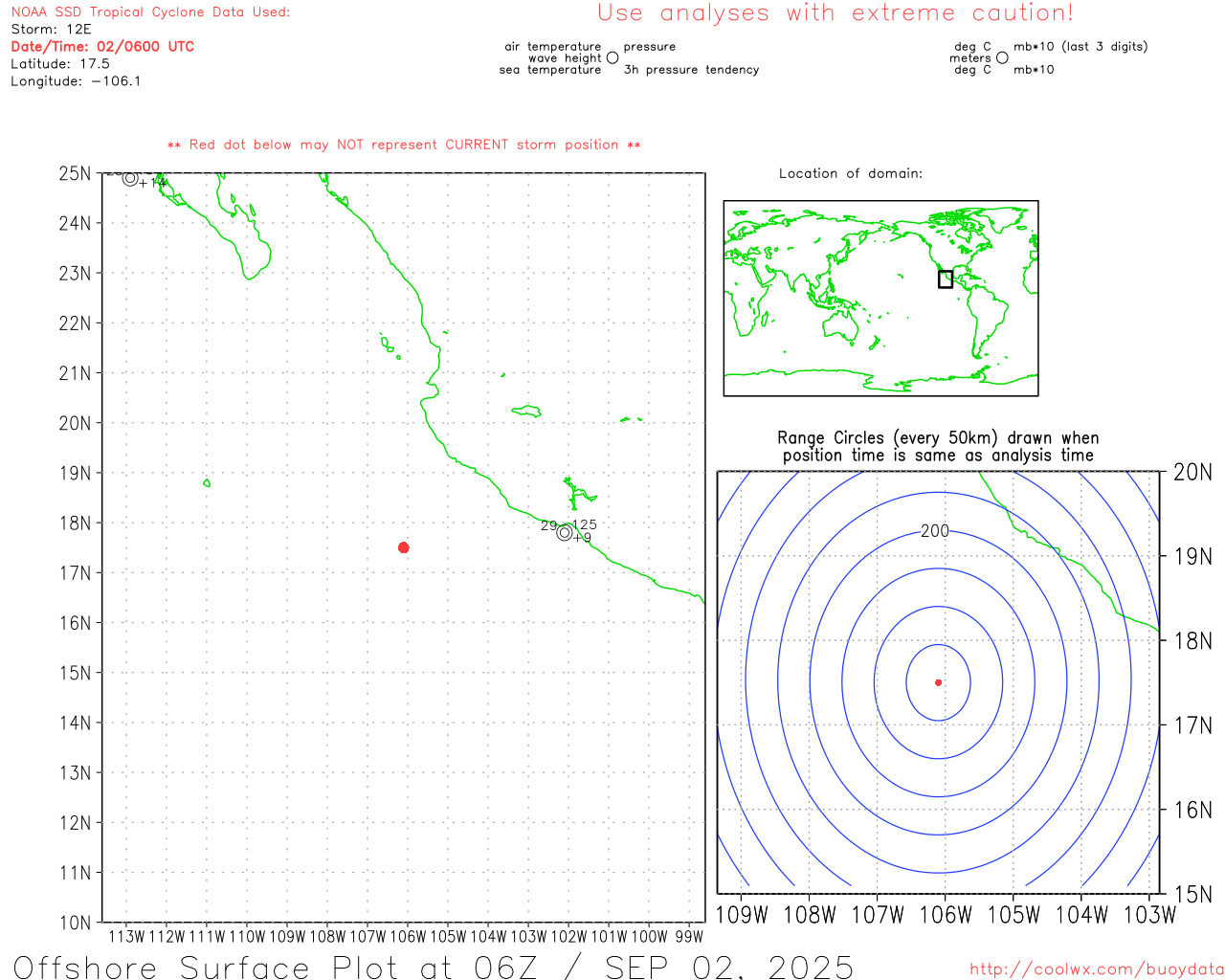Click the red center dot in range circles plot

pos(938,682)
